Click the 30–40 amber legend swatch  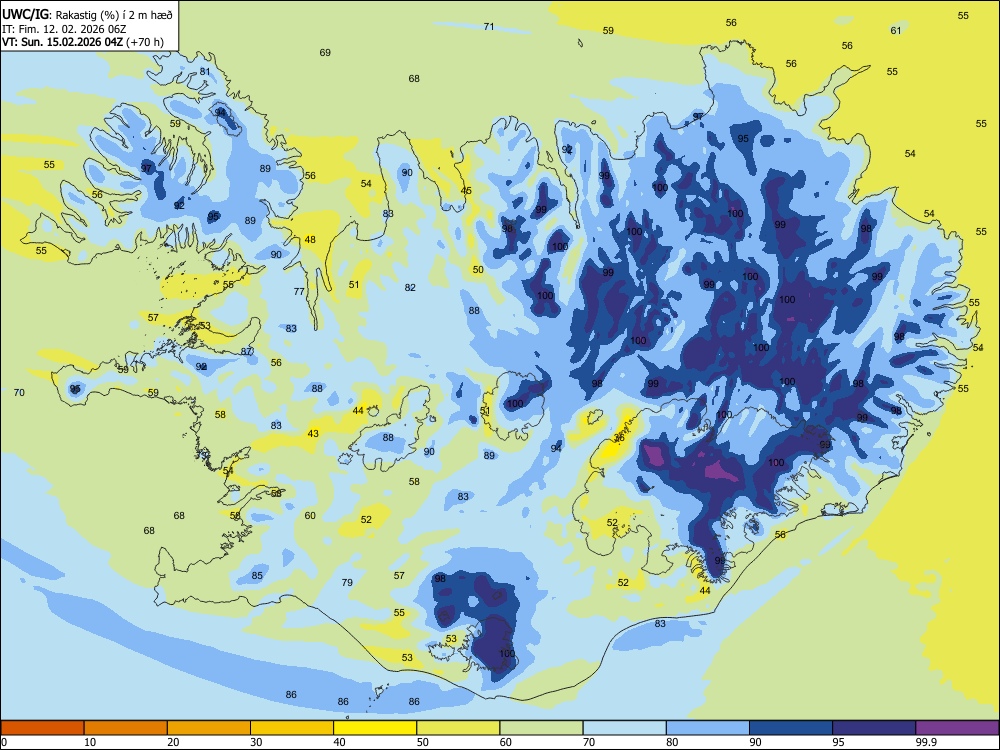[x=292, y=728]
